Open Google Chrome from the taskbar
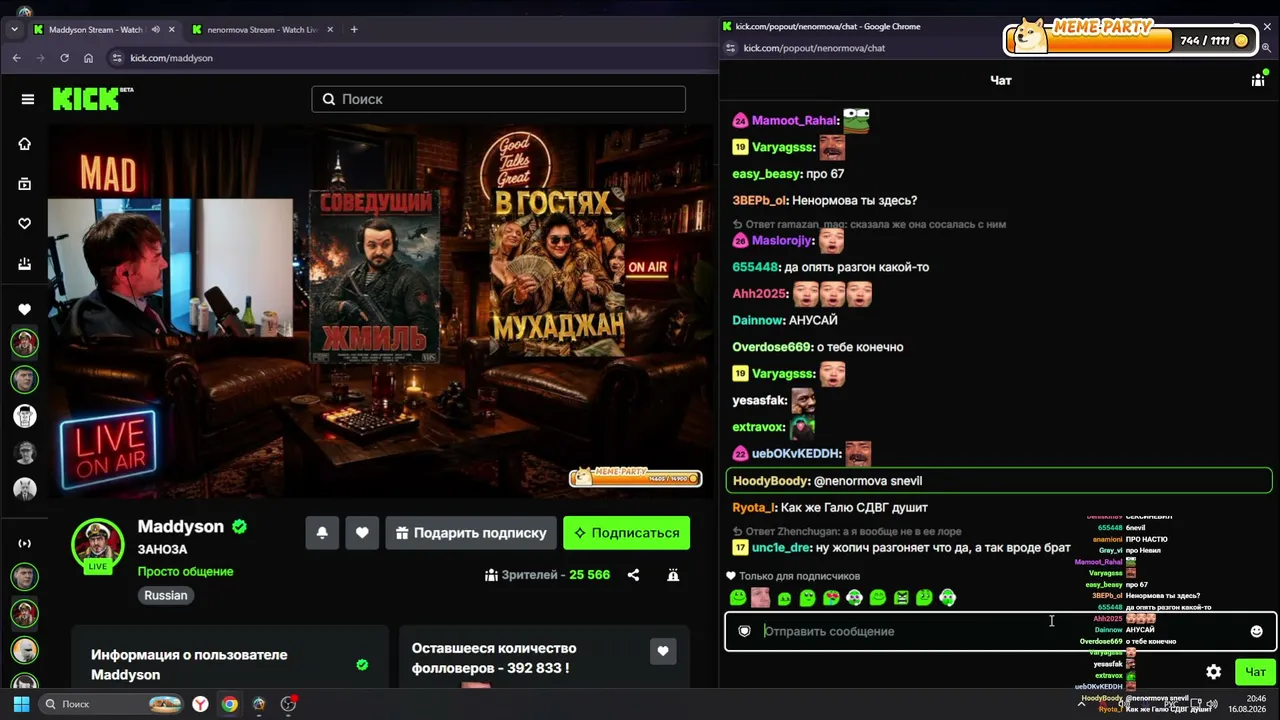 [x=230, y=704]
